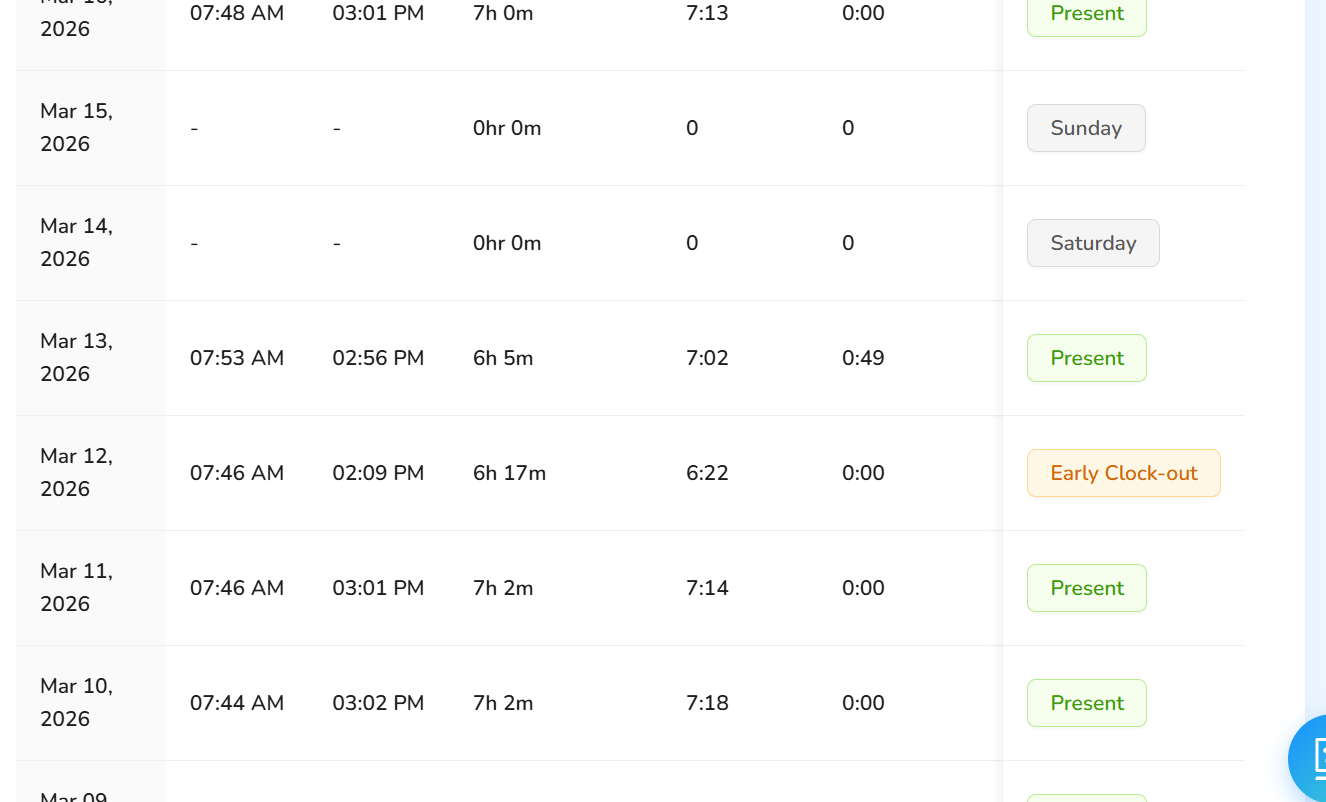Click the Mar 14, 2026 date cell

tap(77, 243)
